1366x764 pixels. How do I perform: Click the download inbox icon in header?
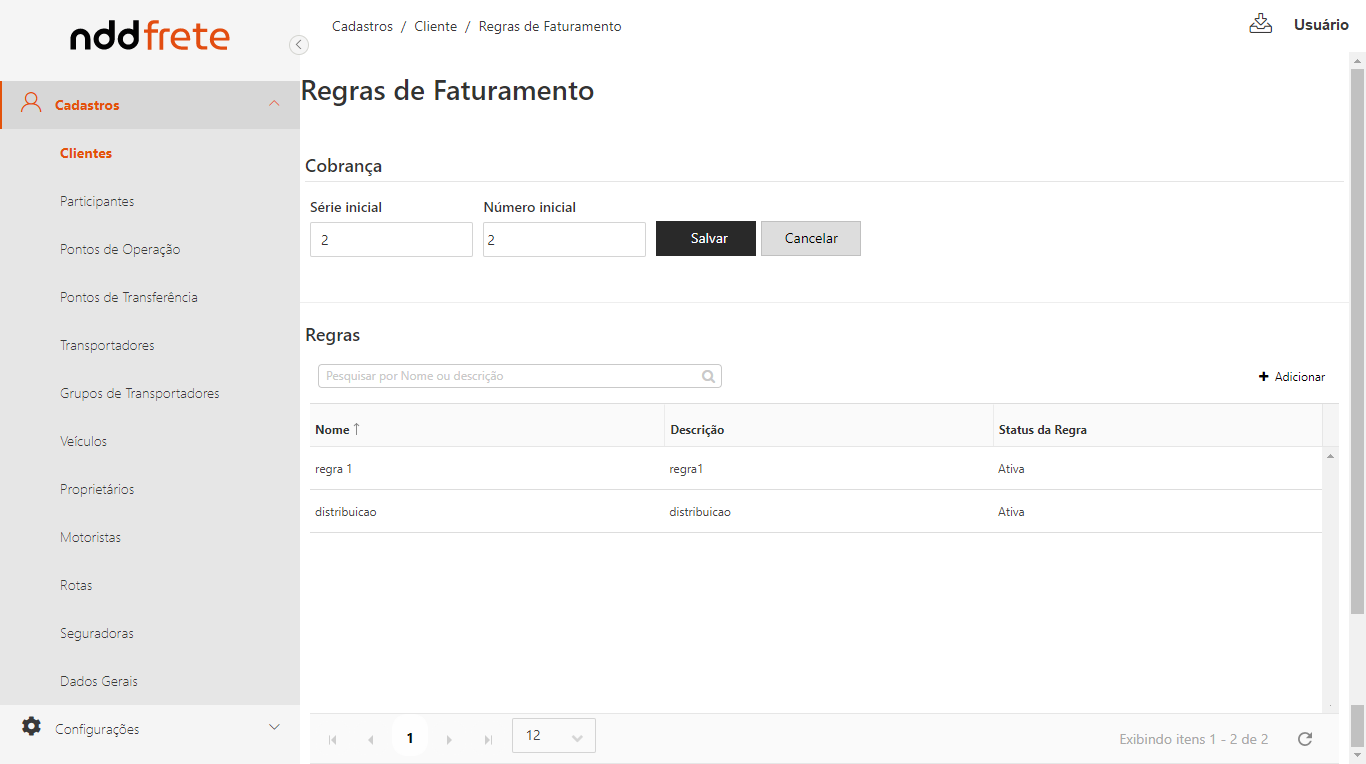[x=1260, y=24]
